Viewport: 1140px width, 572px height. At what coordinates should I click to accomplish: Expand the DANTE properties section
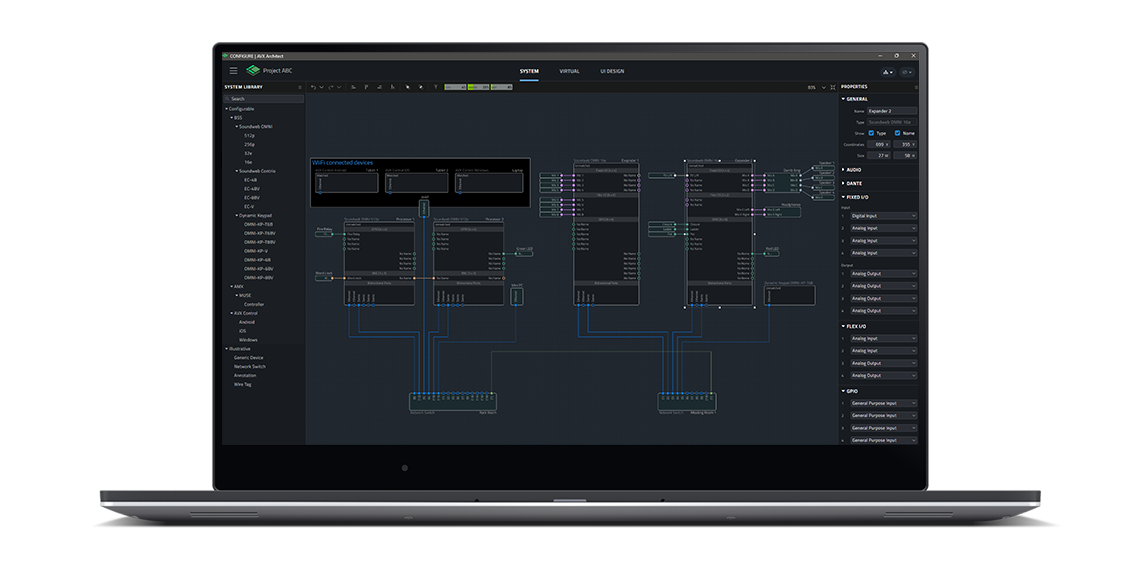(843, 183)
